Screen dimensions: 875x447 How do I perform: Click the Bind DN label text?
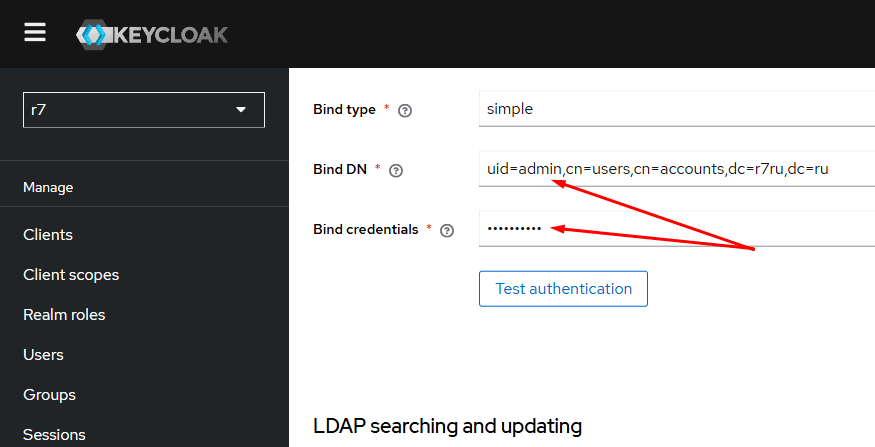click(340, 169)
